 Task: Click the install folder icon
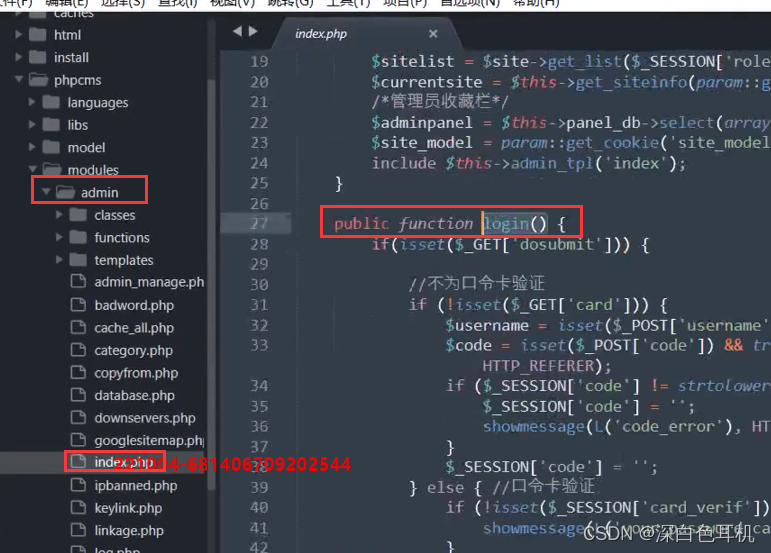coord(37,58)
